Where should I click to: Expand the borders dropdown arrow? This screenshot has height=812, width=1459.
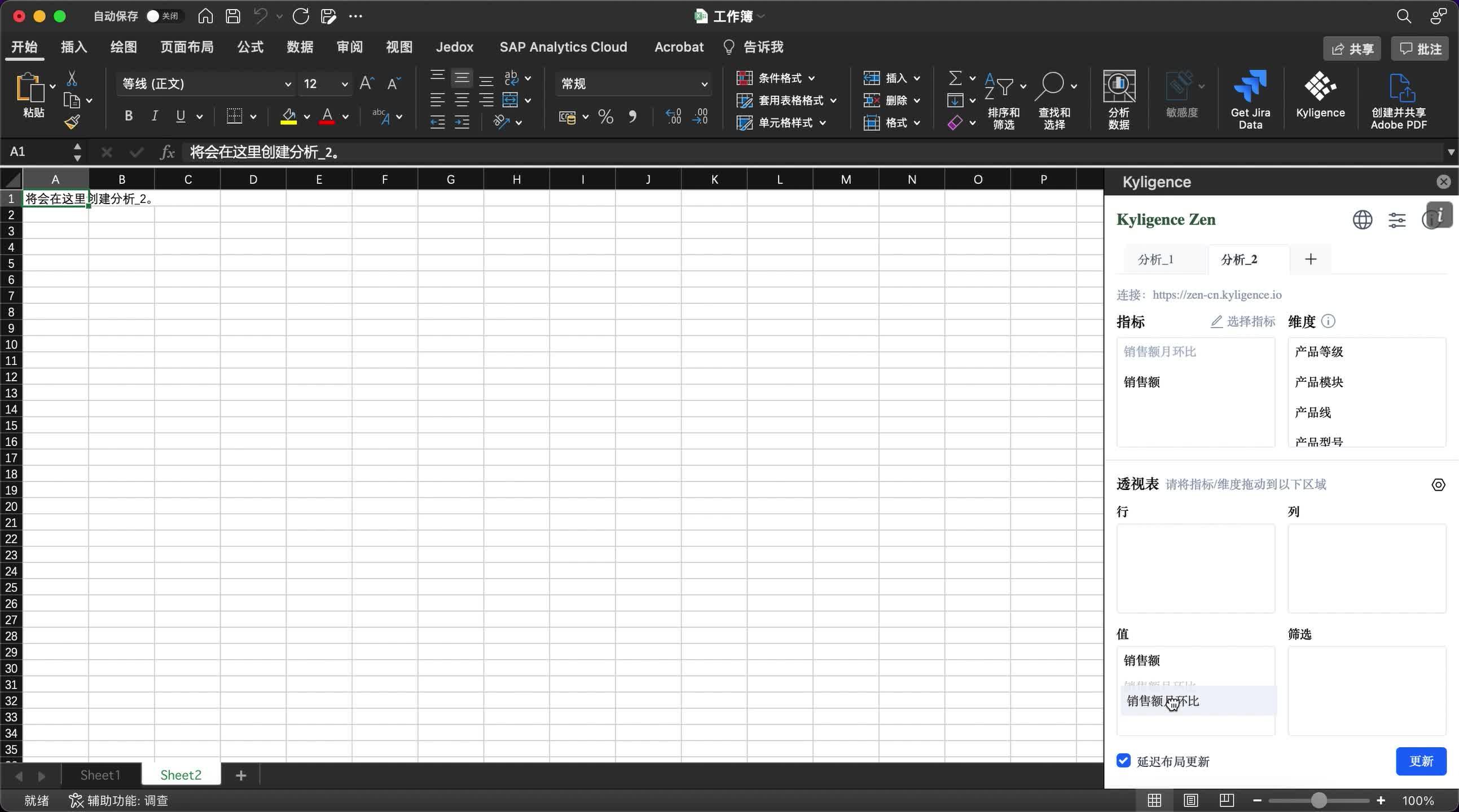click(x=253, y=117)
